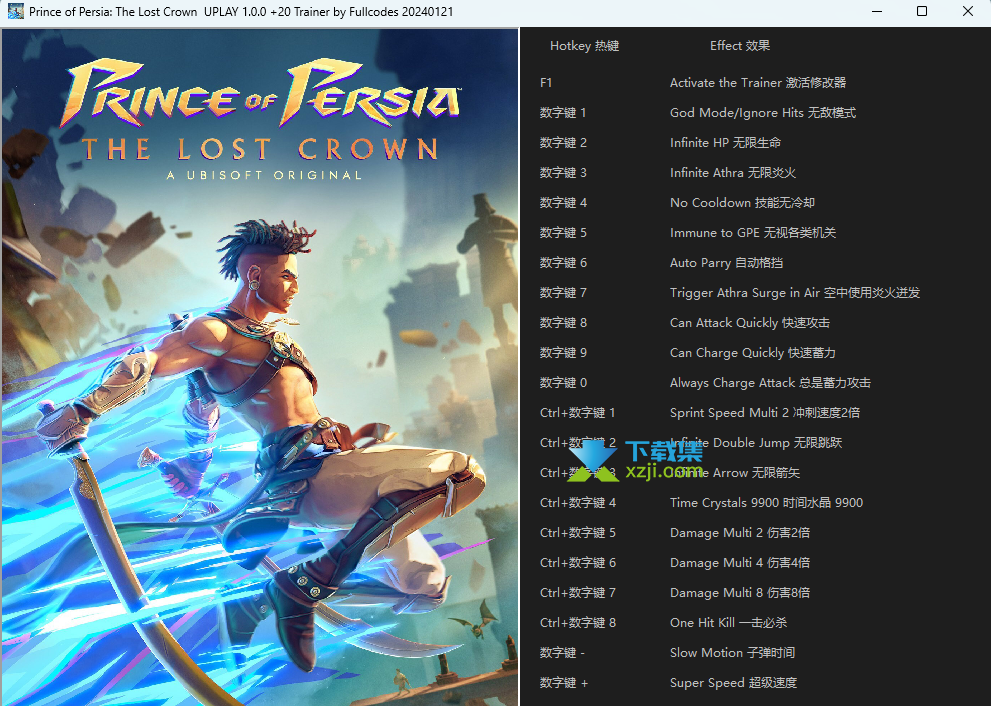Click the 'Infinite HP 无限生命' effect text
The image size is (991, 706).
point(726,143)
